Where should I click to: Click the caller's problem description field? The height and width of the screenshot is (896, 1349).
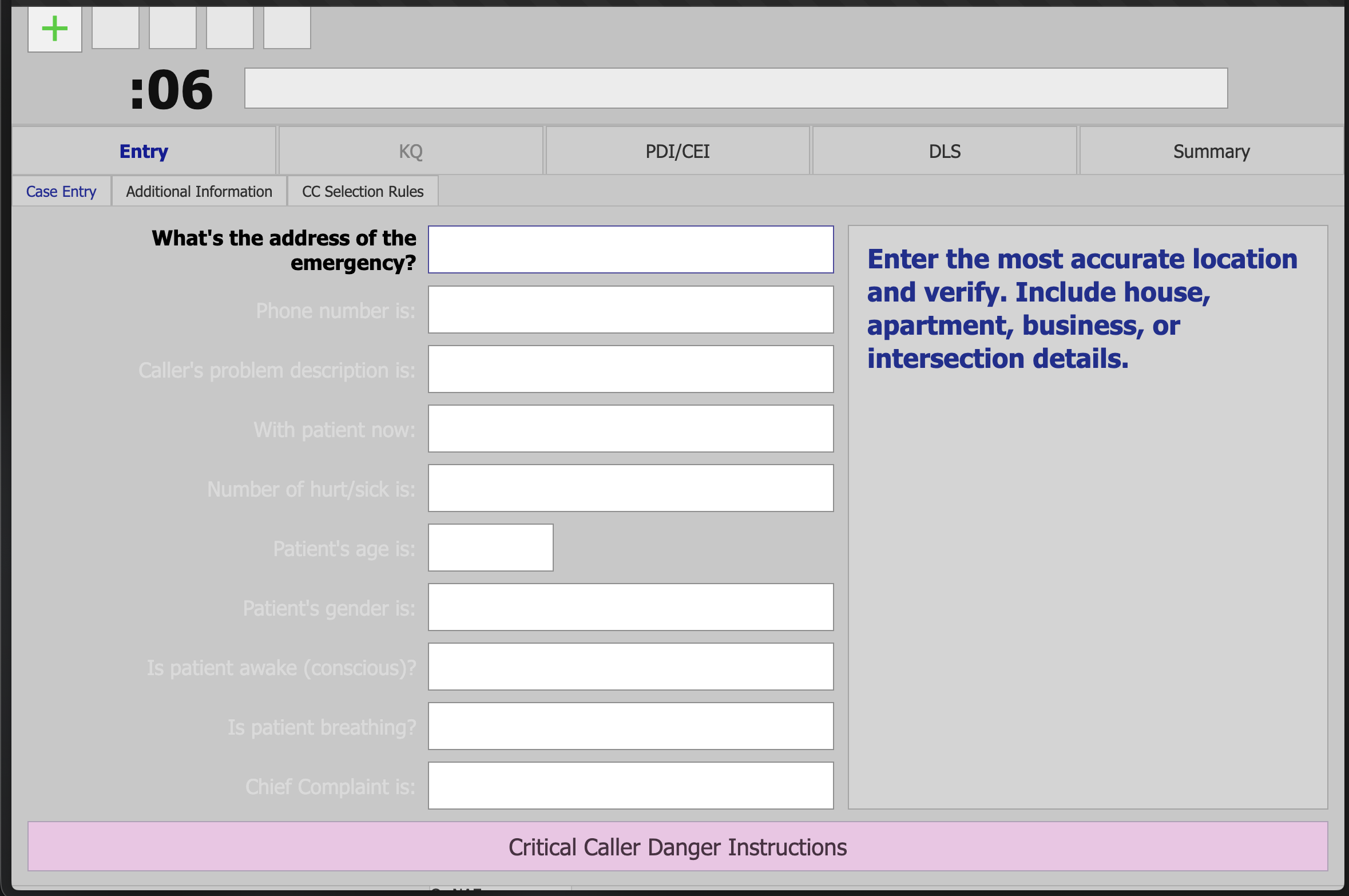(630, 369)
